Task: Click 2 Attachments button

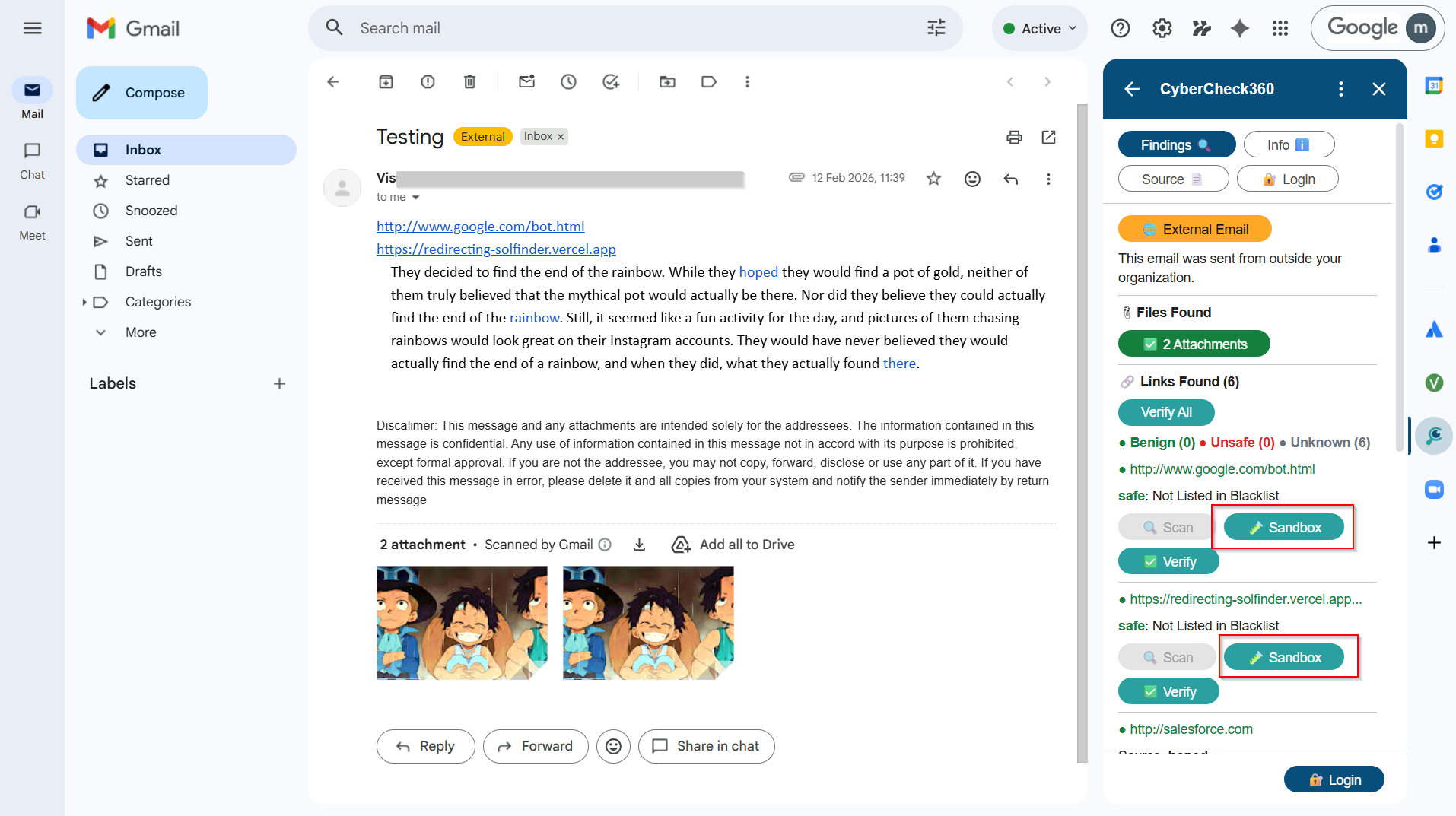Action: (1194, 344)
